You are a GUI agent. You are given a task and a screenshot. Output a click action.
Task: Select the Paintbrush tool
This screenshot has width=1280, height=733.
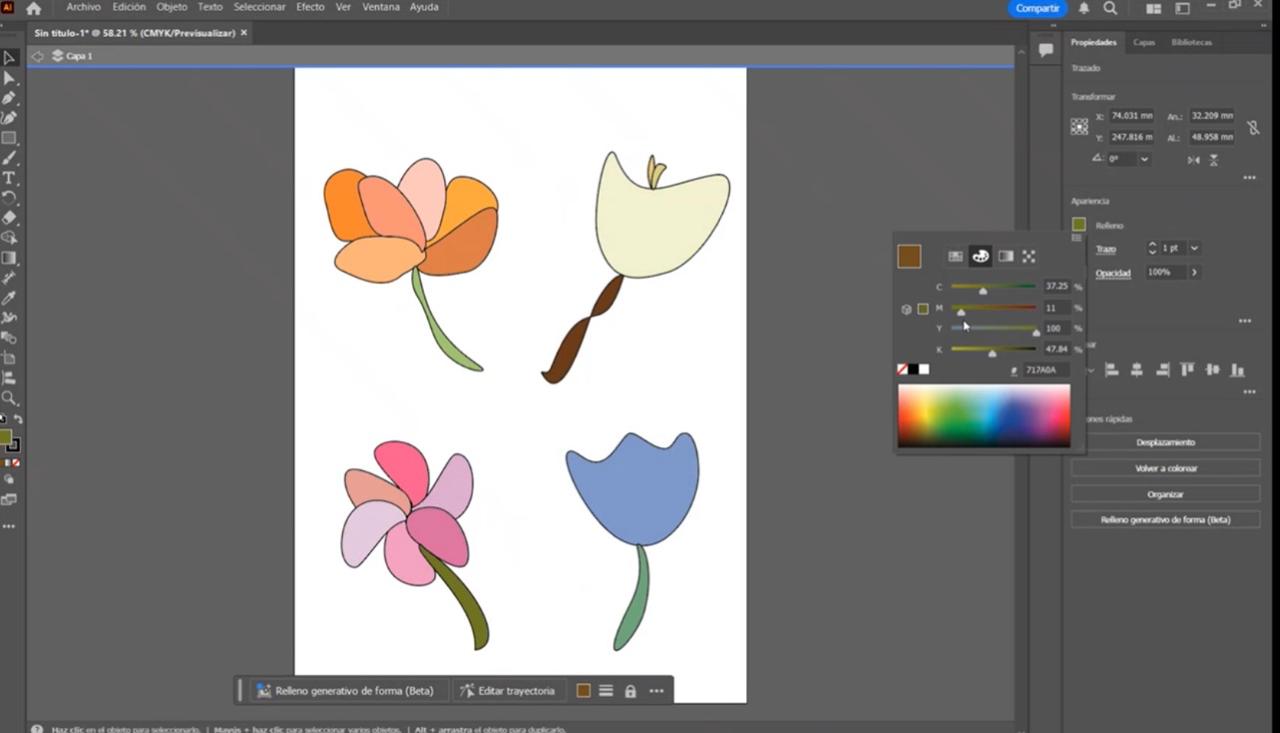click(x=9, y=158)
